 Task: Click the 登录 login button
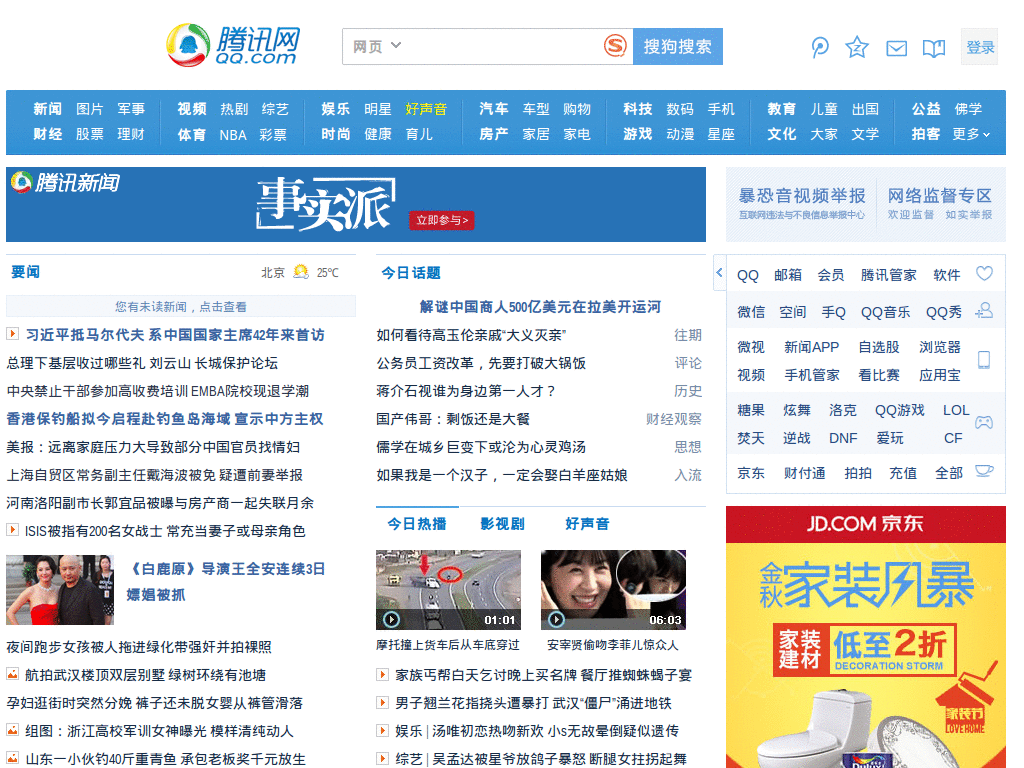(x=980, y=46)
